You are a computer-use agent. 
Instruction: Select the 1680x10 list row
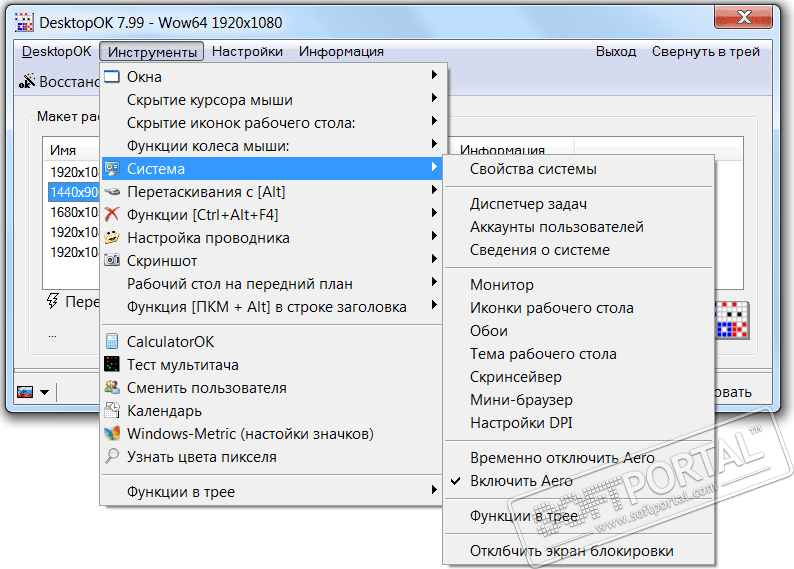(74, 212)
